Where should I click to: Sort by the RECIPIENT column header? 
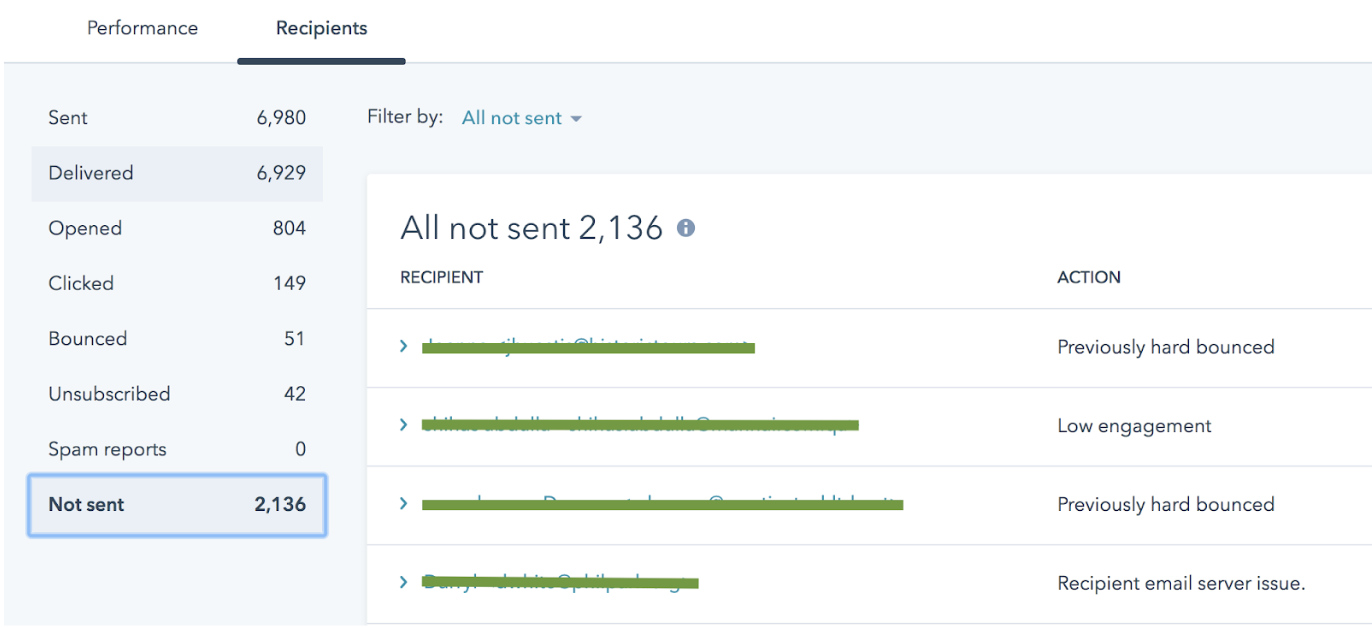441,277
